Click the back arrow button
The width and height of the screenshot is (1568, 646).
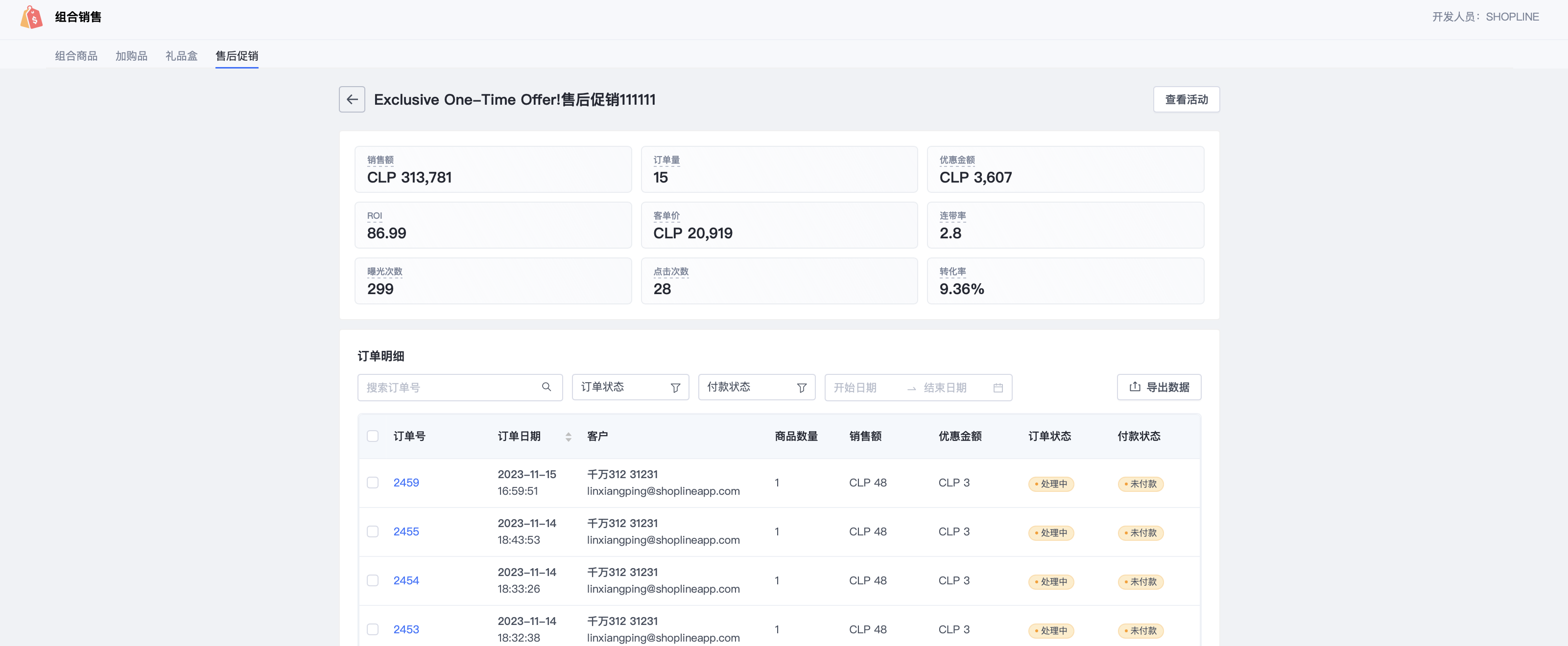352,99
